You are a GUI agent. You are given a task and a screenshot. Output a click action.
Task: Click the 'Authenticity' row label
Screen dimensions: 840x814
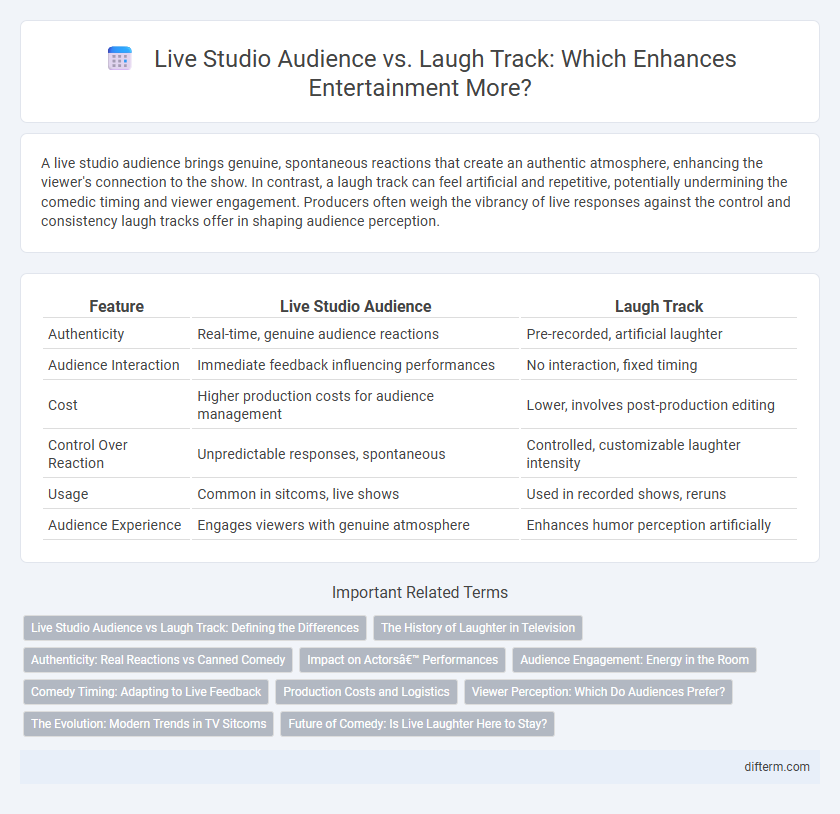click(x=86, y=334)
